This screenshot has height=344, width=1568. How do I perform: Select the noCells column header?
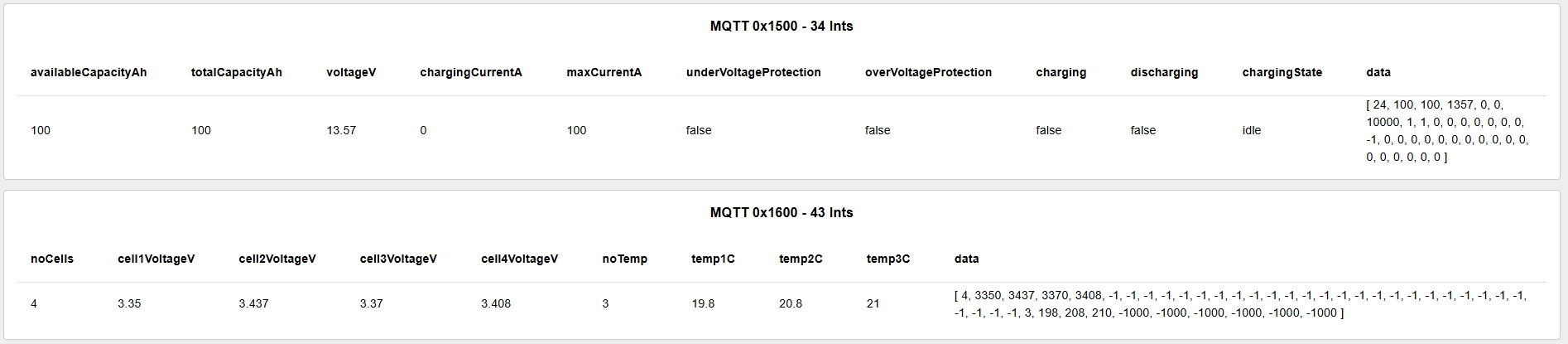click(x=52, y=259)
